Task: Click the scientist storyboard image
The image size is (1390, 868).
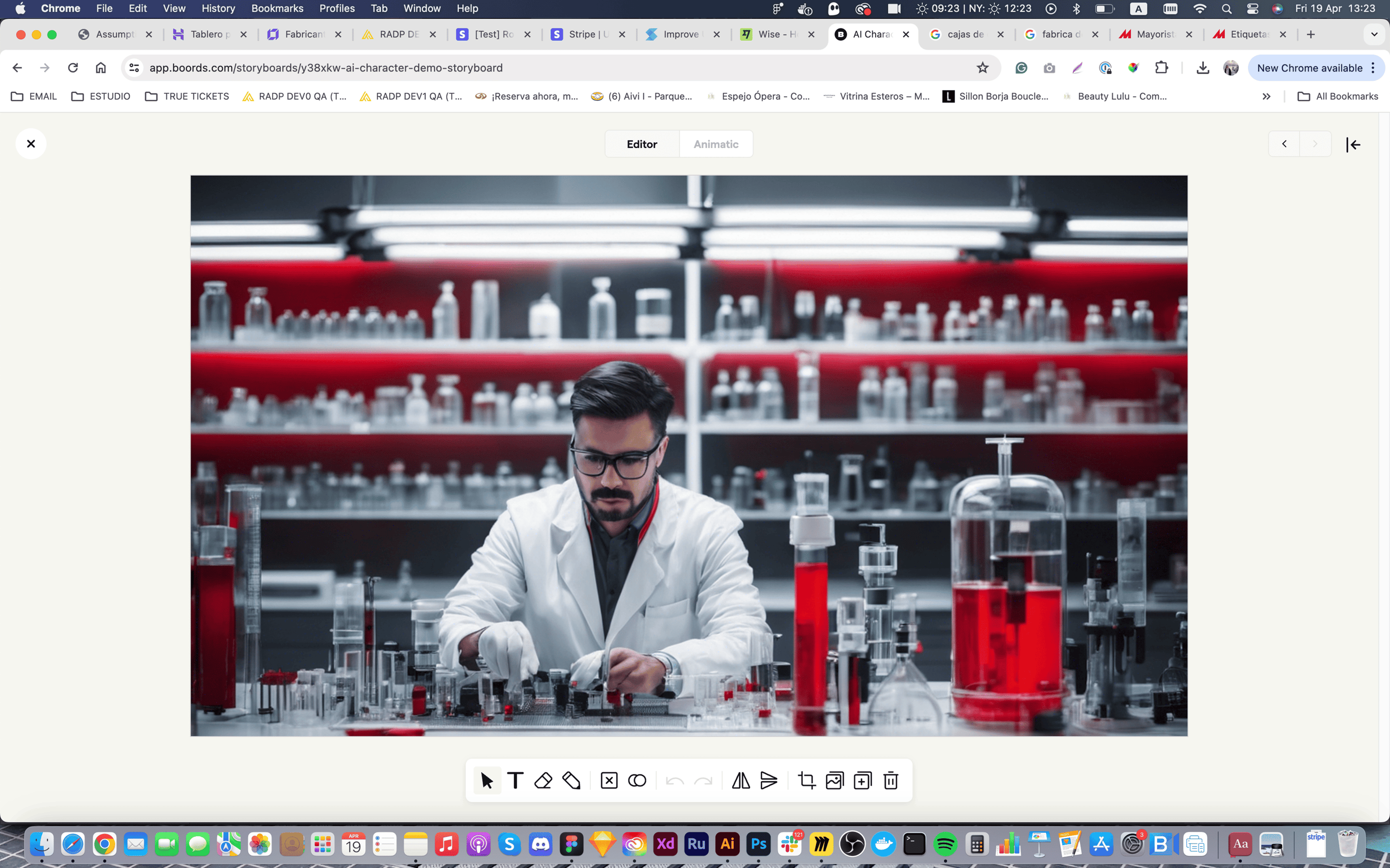Action: click(689, 455)
